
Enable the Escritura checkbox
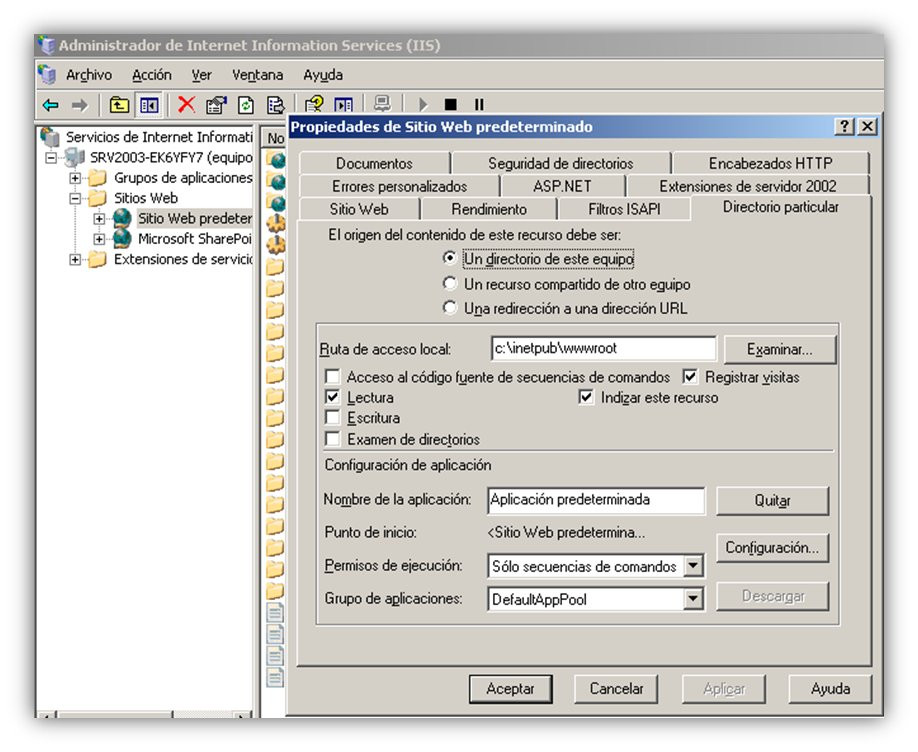(333, 418)
